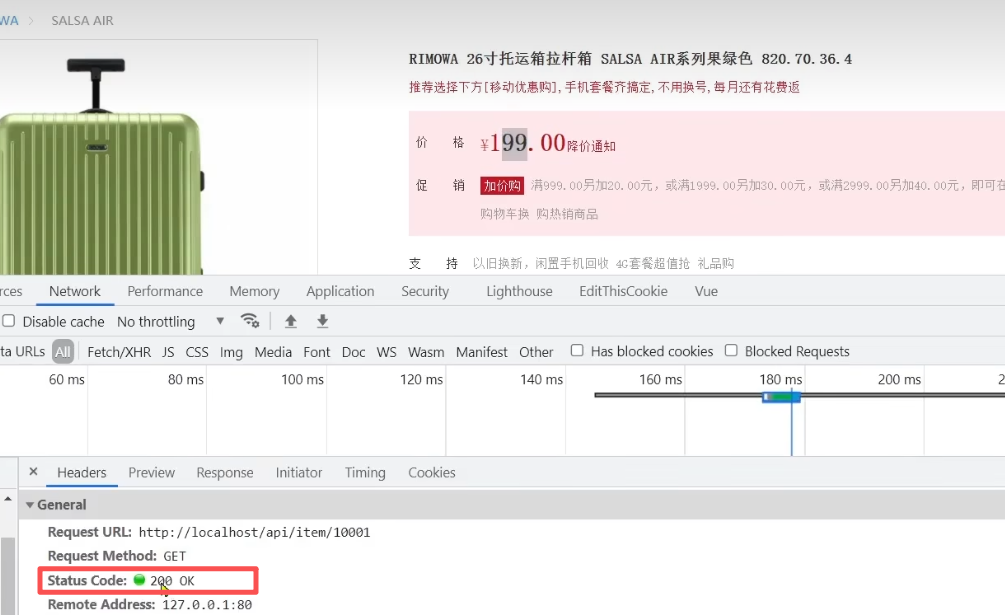Click the import HAR upload arrow icon

pos(290,321)
